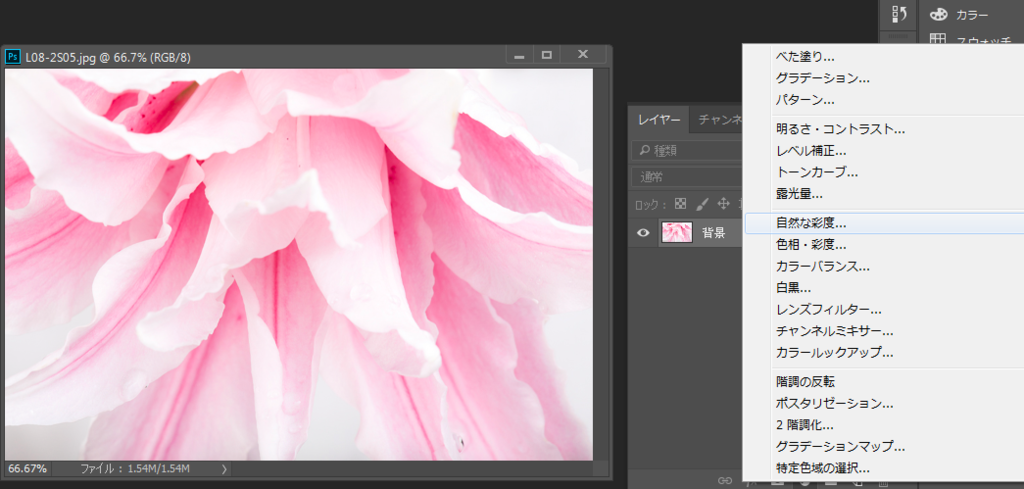Switch to the チャンネル tab

[x=720, y=119]
